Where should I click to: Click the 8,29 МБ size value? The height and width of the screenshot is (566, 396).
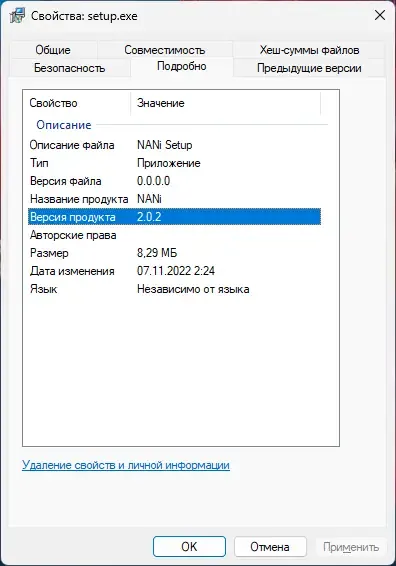click(157, 253)
